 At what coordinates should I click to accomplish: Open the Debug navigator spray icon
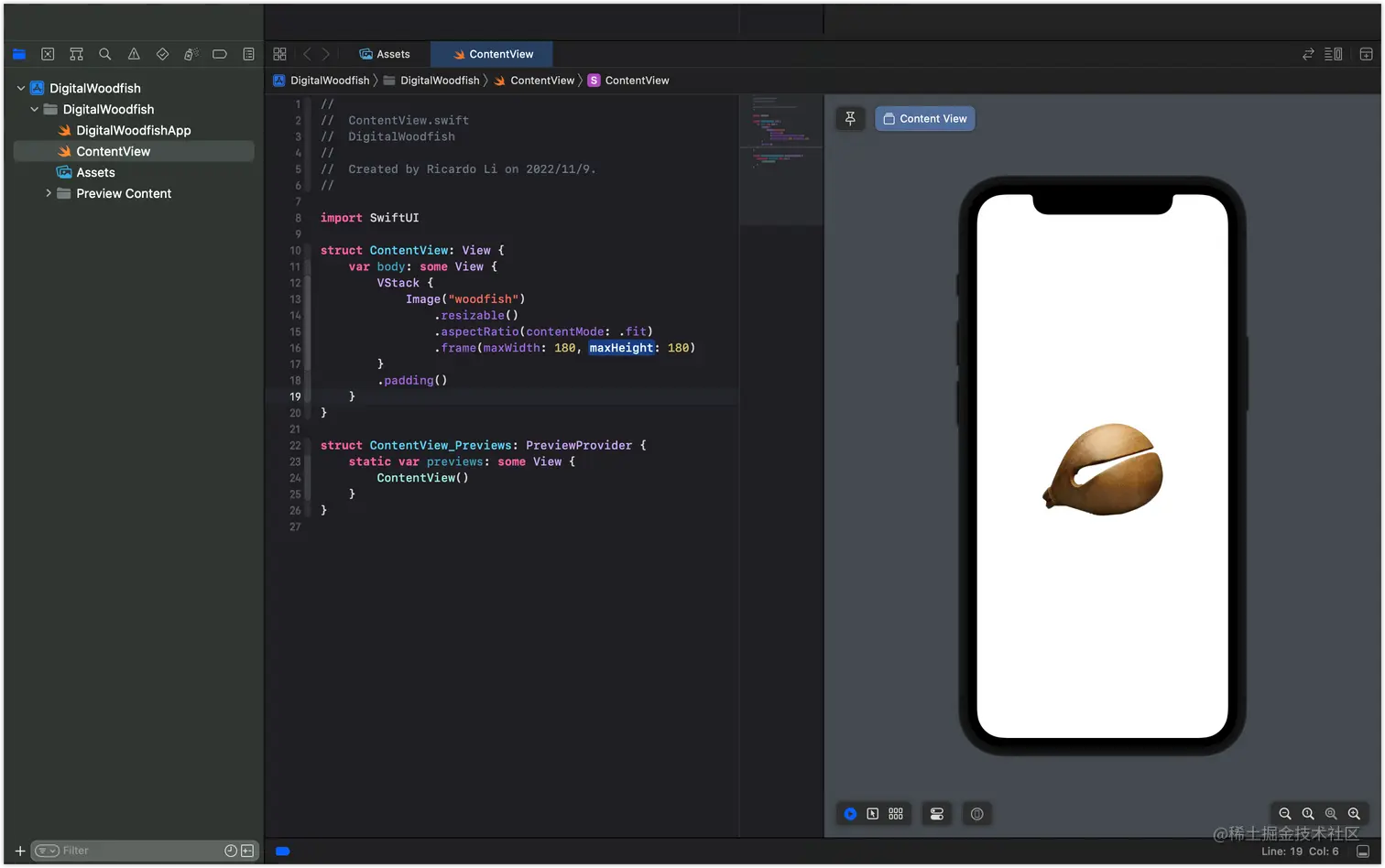tap(191, 54)
